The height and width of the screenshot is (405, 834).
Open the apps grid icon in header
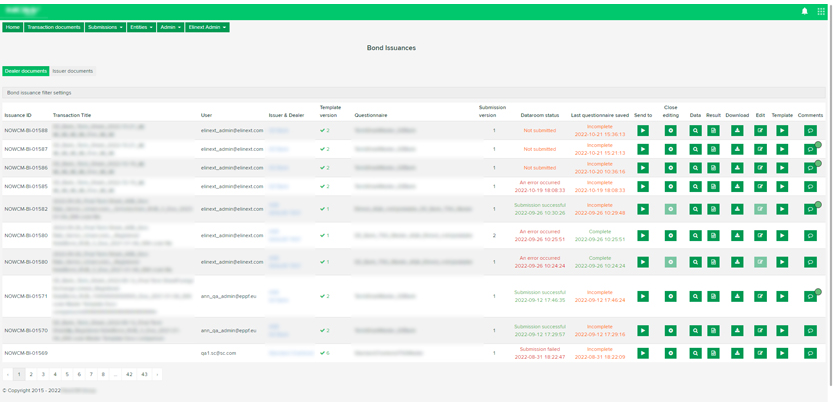point(821,11)
